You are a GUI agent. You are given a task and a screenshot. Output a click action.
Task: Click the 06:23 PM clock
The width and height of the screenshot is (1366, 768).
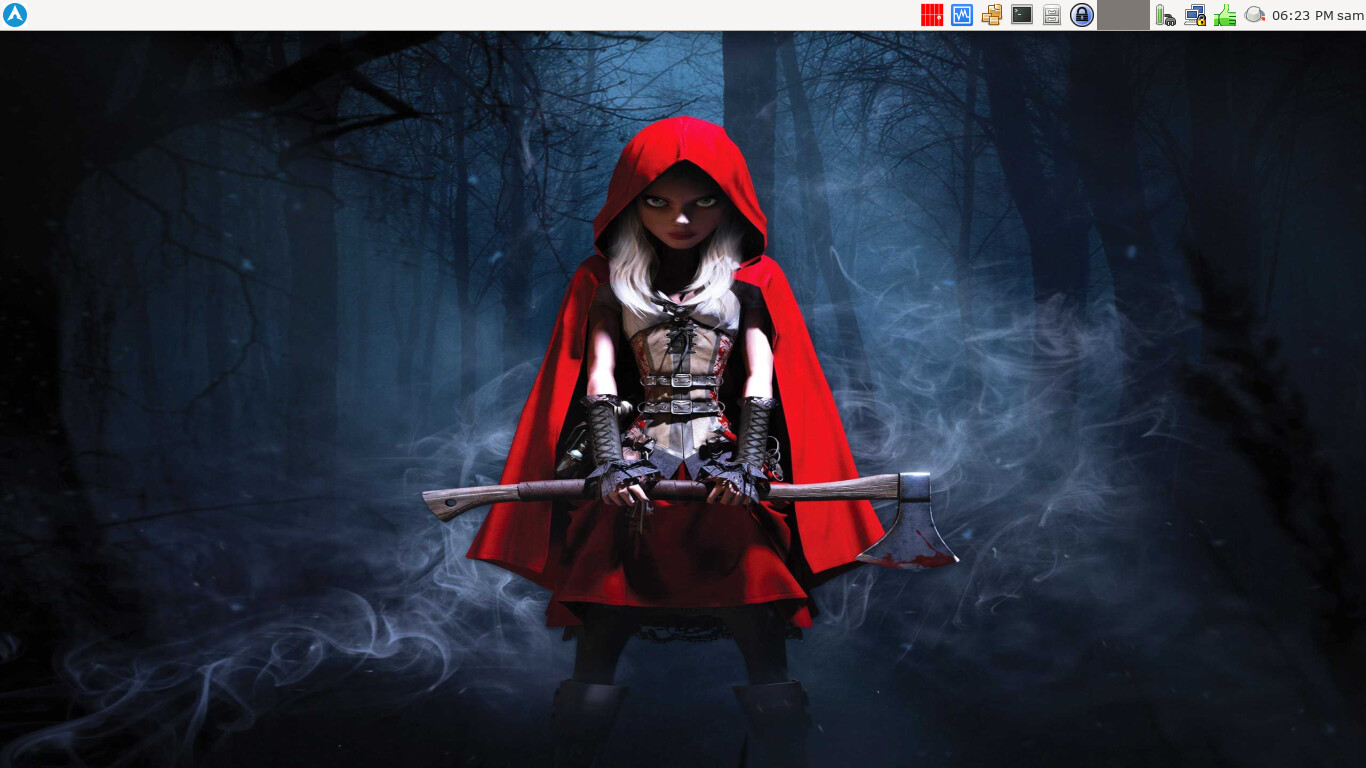pyautogui.click(x=1302, y=15)
